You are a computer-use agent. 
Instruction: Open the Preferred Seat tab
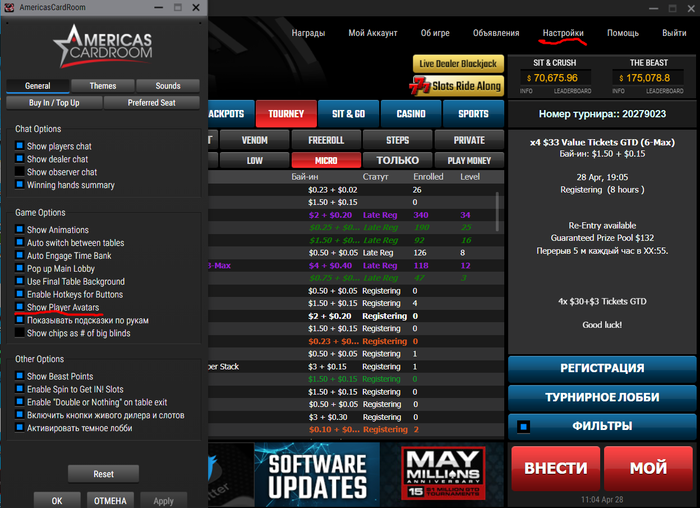pos(152,103)
